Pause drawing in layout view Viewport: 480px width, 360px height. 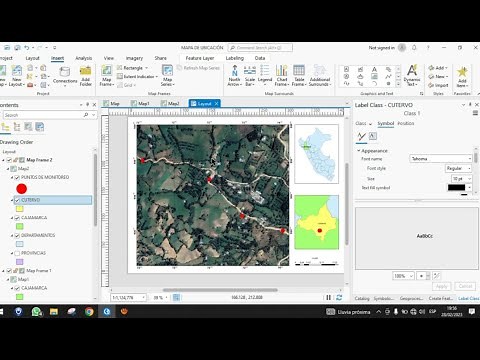pos(328,297)
